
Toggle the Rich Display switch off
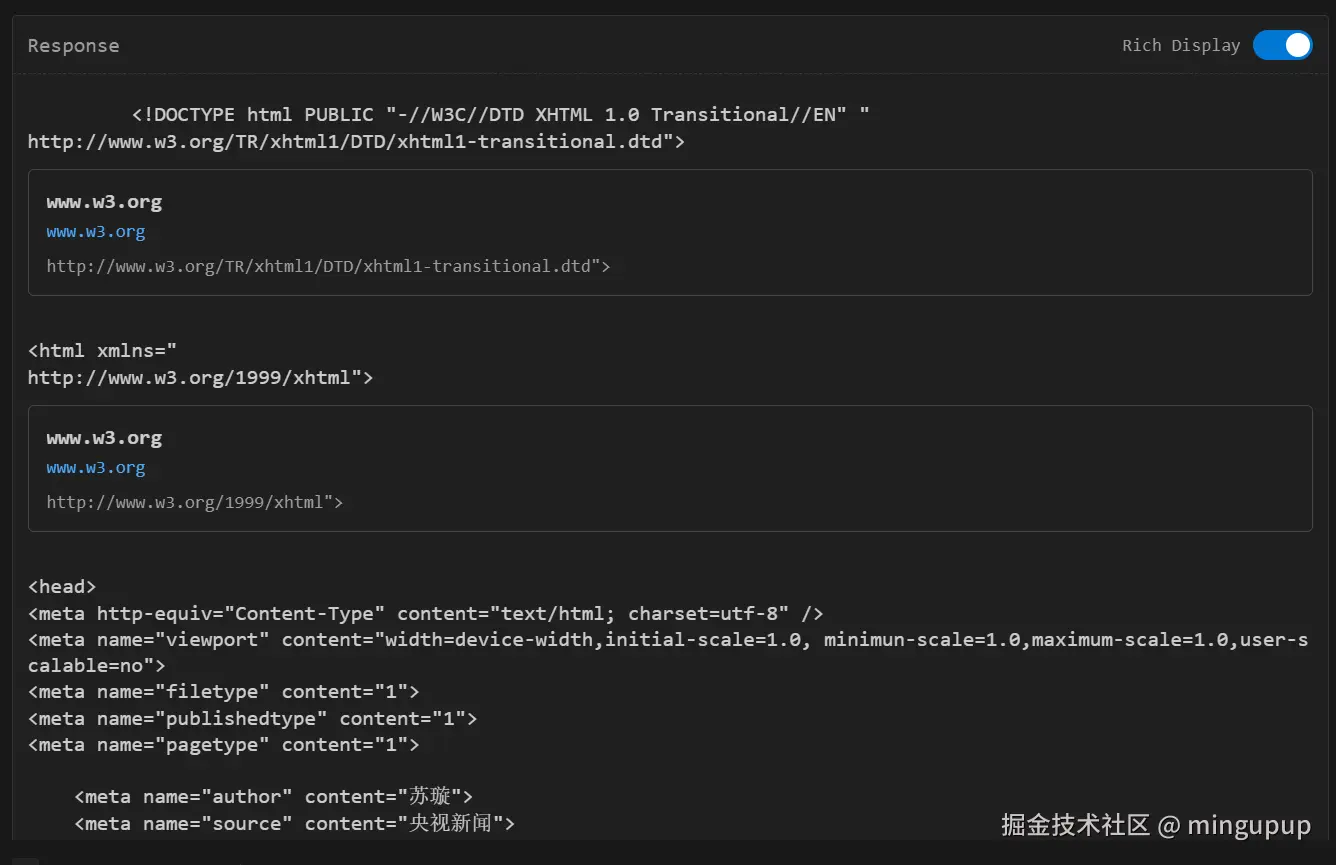coord(1282,45)
